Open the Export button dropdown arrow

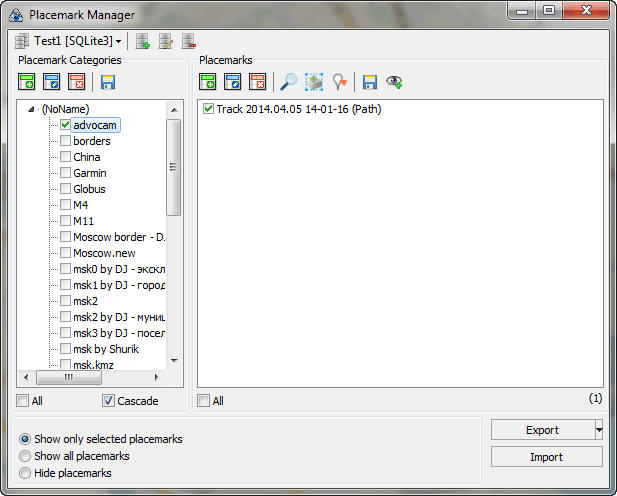click(598, 429)
